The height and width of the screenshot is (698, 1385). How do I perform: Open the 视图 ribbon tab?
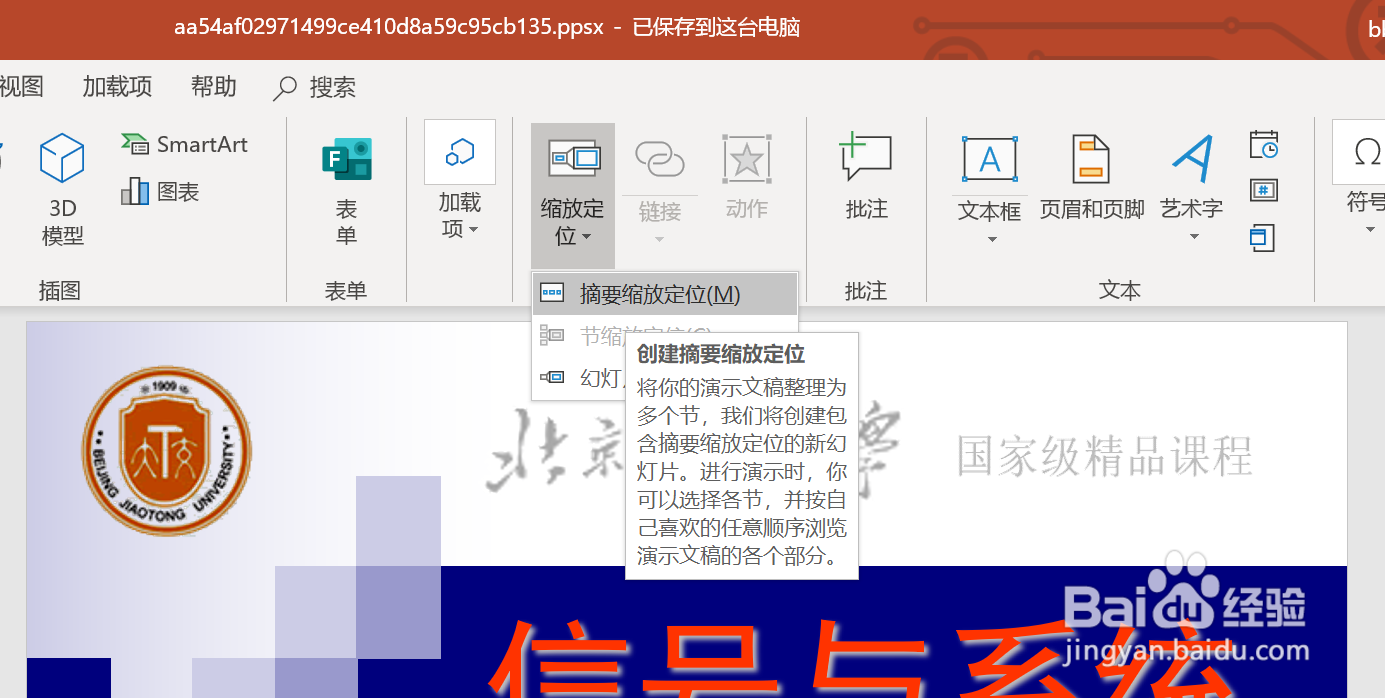pyautogui.click(x=21, y=87)
